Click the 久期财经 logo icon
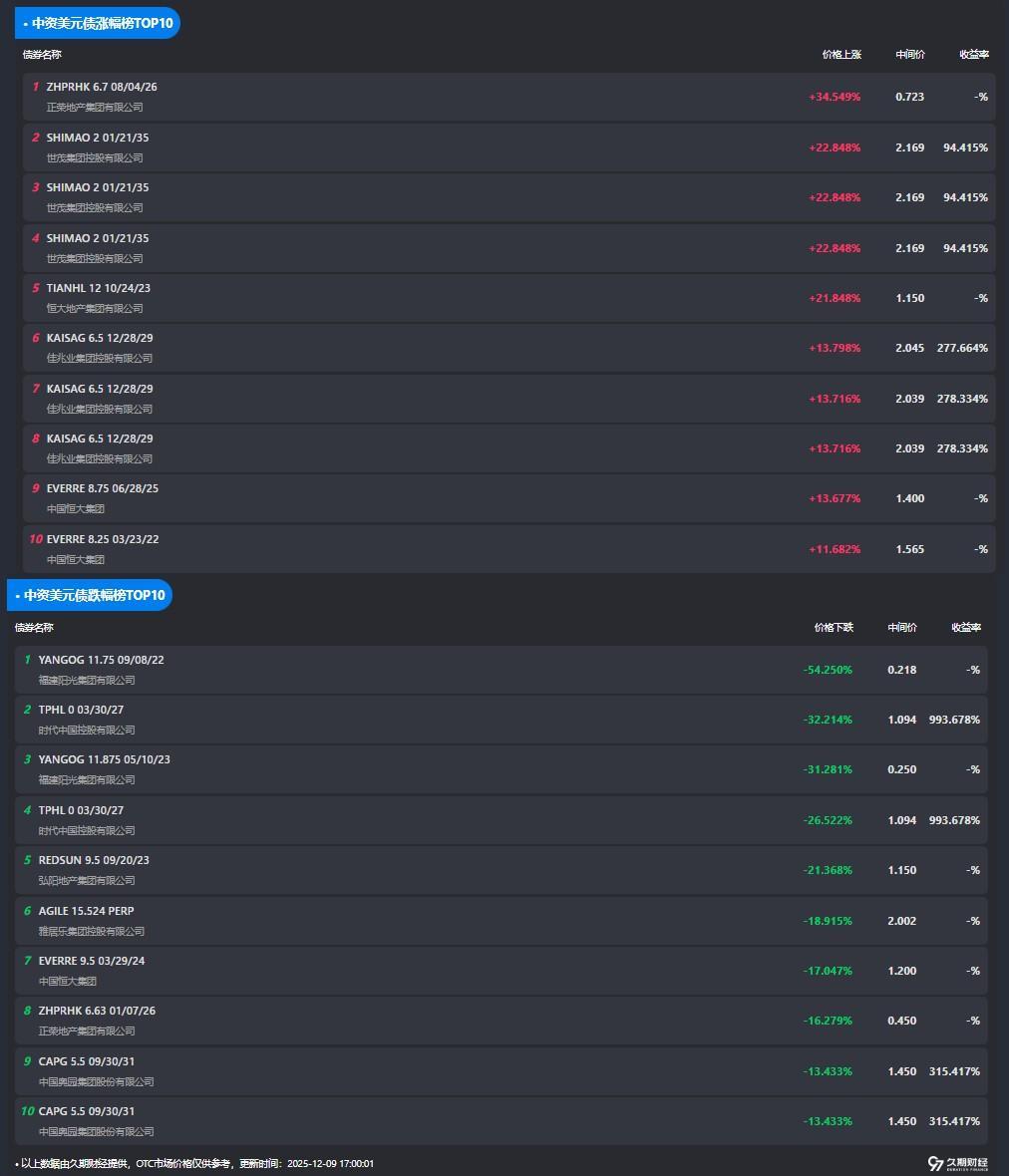Image resolution: width=1009 pixels, height=1176 pixels. pos(935,1163)
